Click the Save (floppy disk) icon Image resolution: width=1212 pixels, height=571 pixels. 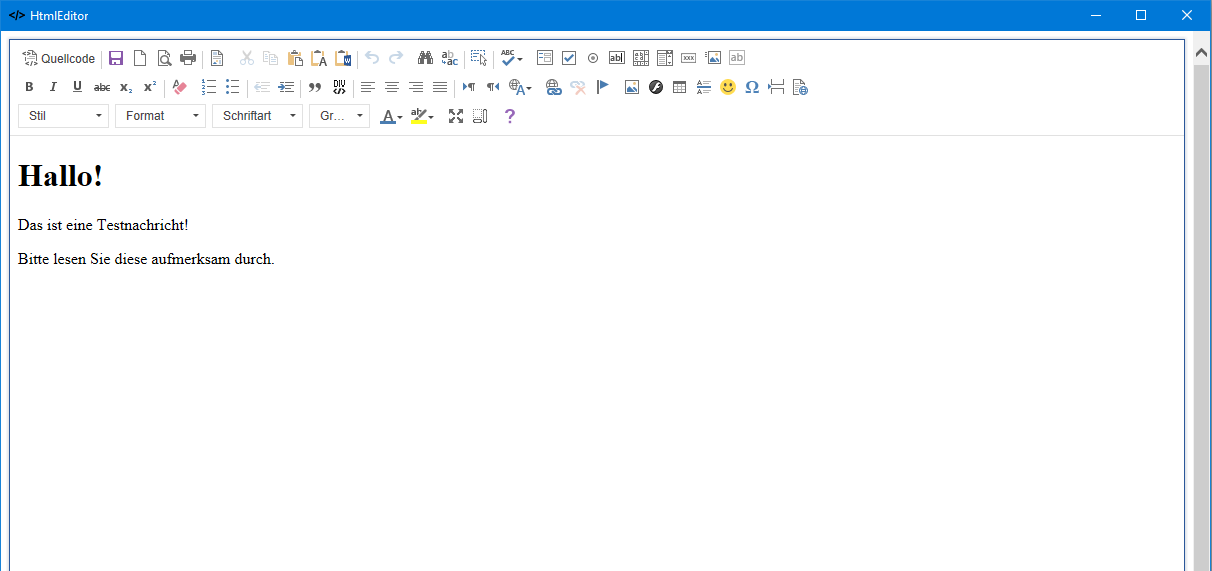[x=116, y=58]
